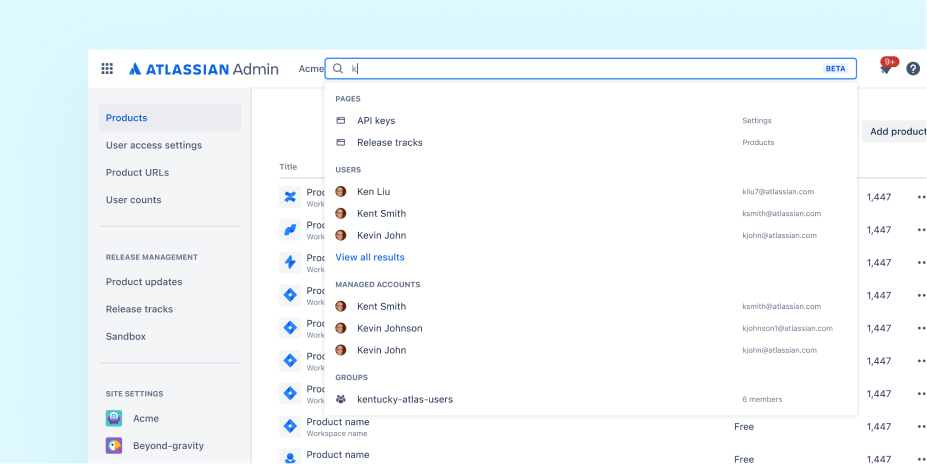Click the Atlassian Admin logo

204,69
